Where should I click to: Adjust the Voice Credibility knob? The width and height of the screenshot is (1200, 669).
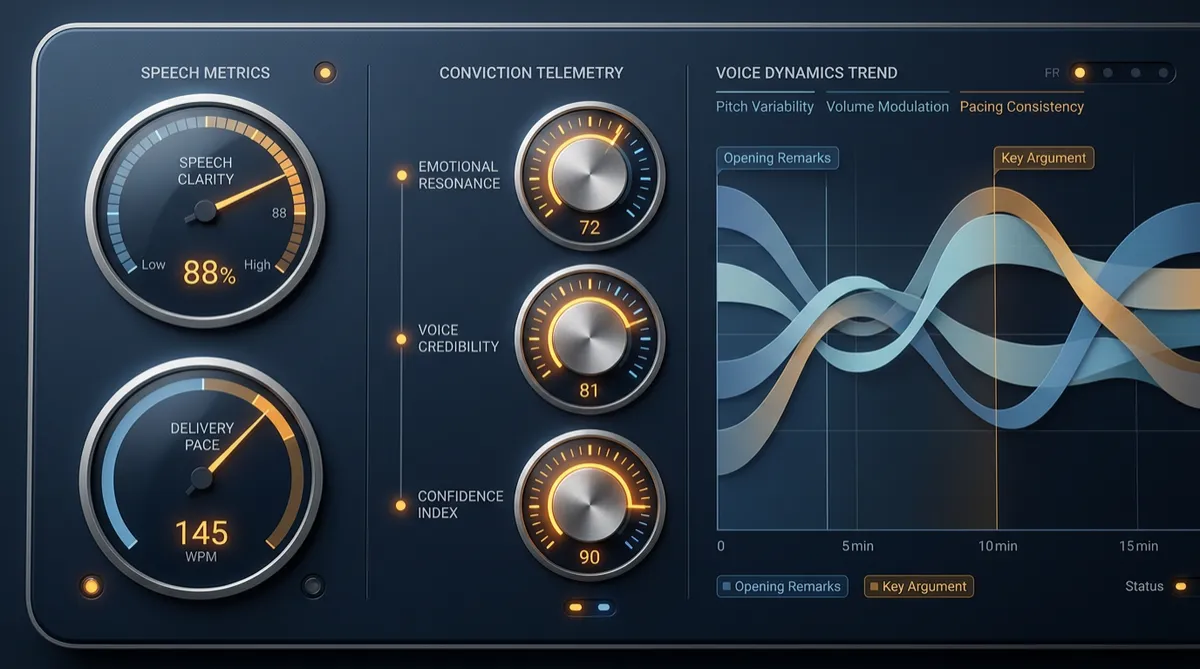tap(589, 339)
